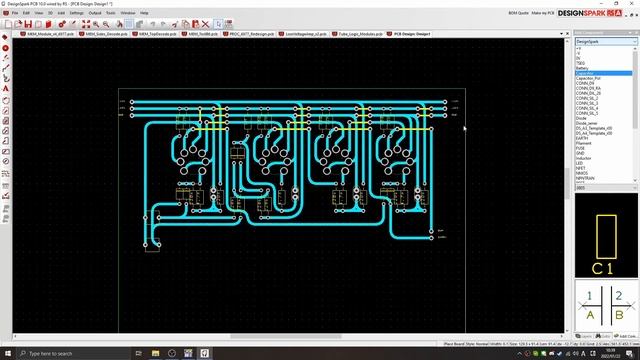Open the File menu
Viewport: 640px width, 360px height.
point(15,13)
